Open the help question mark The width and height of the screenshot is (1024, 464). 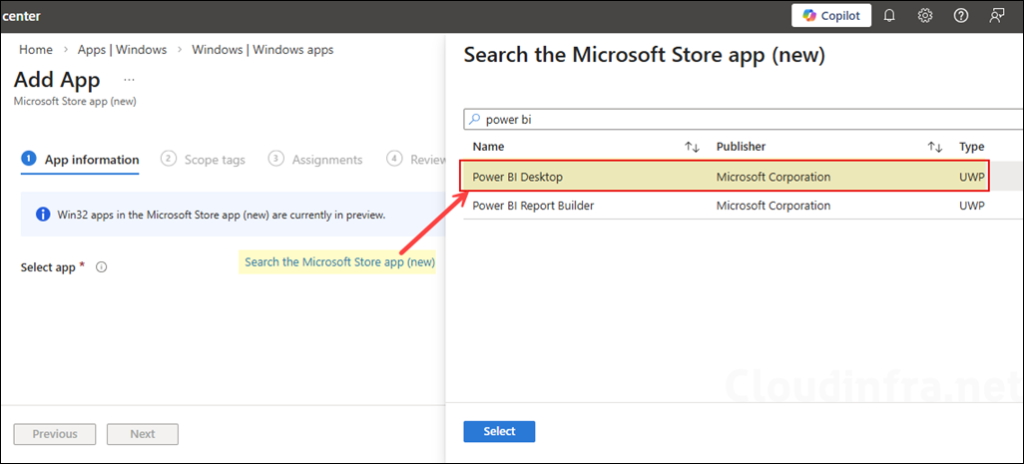click(x=961, y=16)
